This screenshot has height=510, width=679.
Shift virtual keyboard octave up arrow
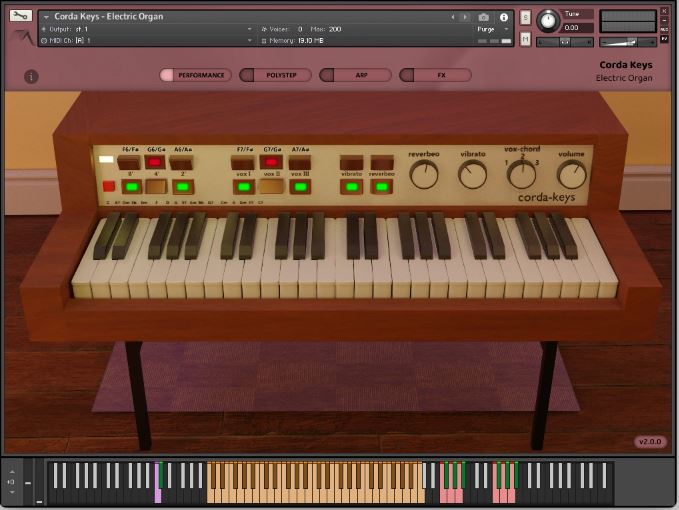click(x=12, y=472)
